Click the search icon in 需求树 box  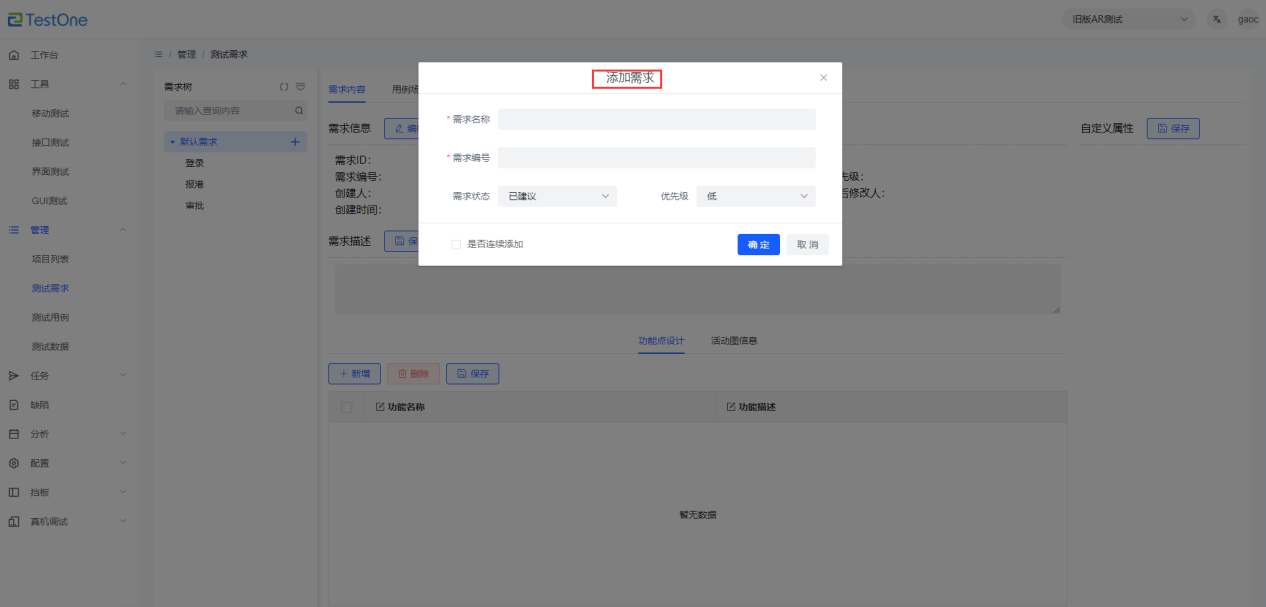click(298, 110)
